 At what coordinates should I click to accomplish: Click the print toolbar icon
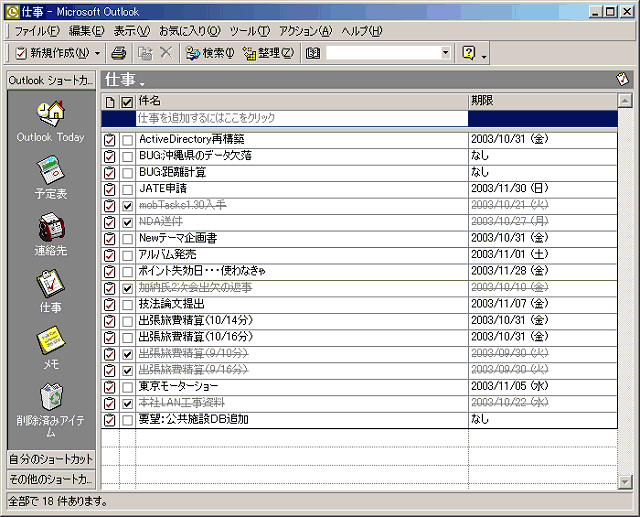118,53
